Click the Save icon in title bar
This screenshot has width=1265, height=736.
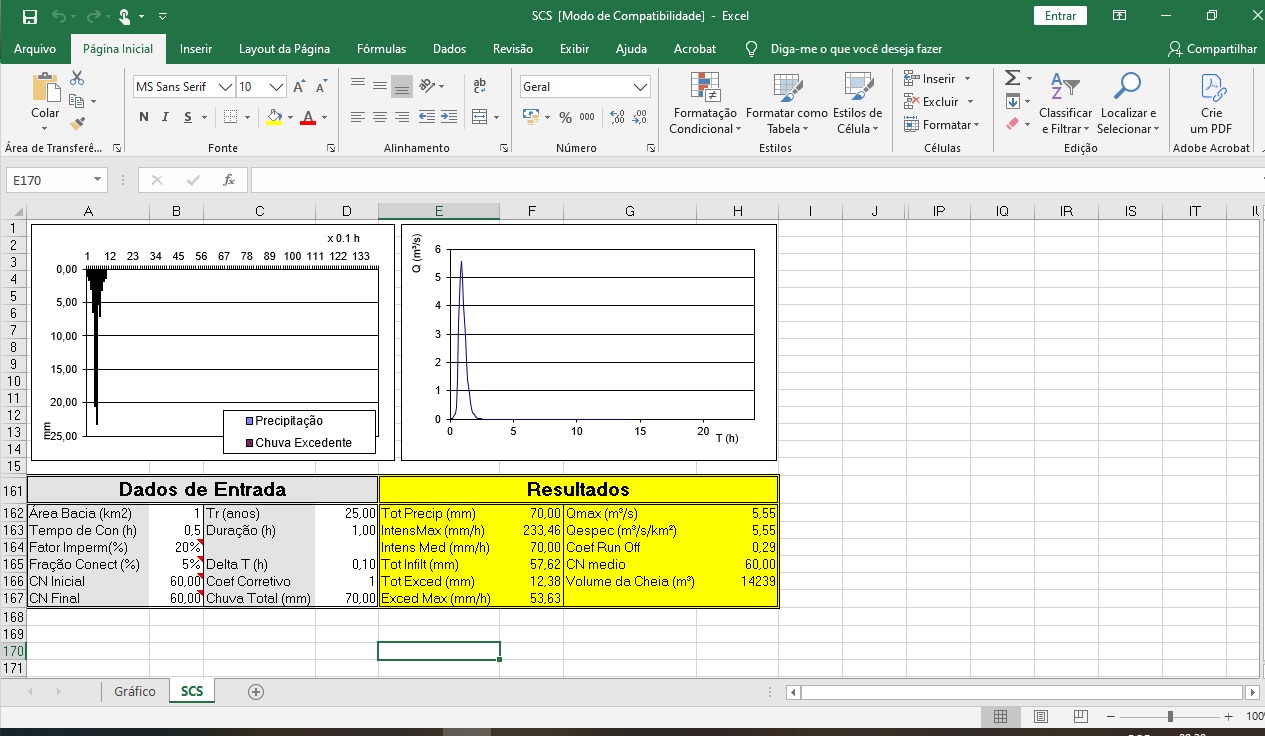click(29, 16)
